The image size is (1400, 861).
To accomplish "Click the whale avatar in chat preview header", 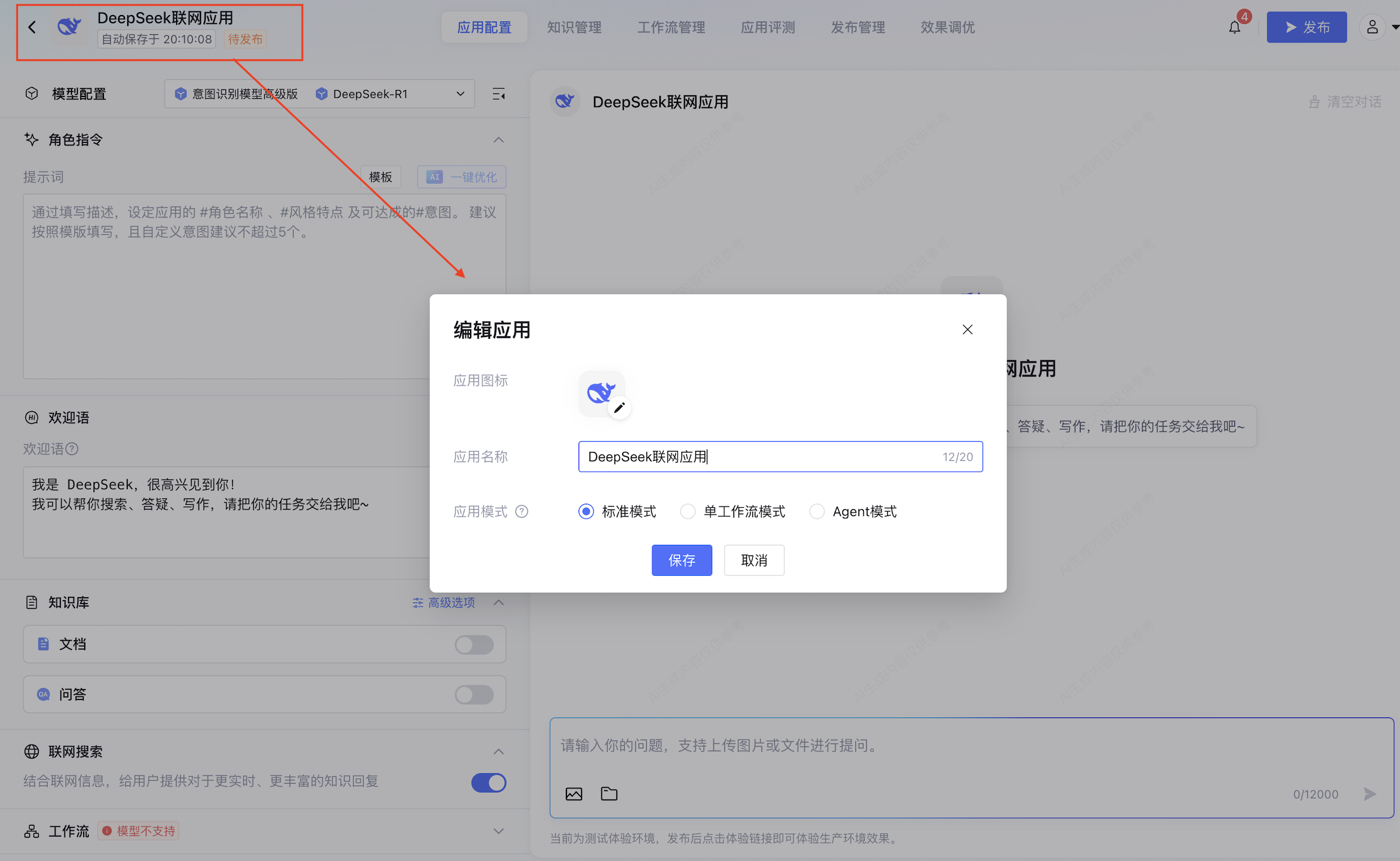I will pos(565,102).
